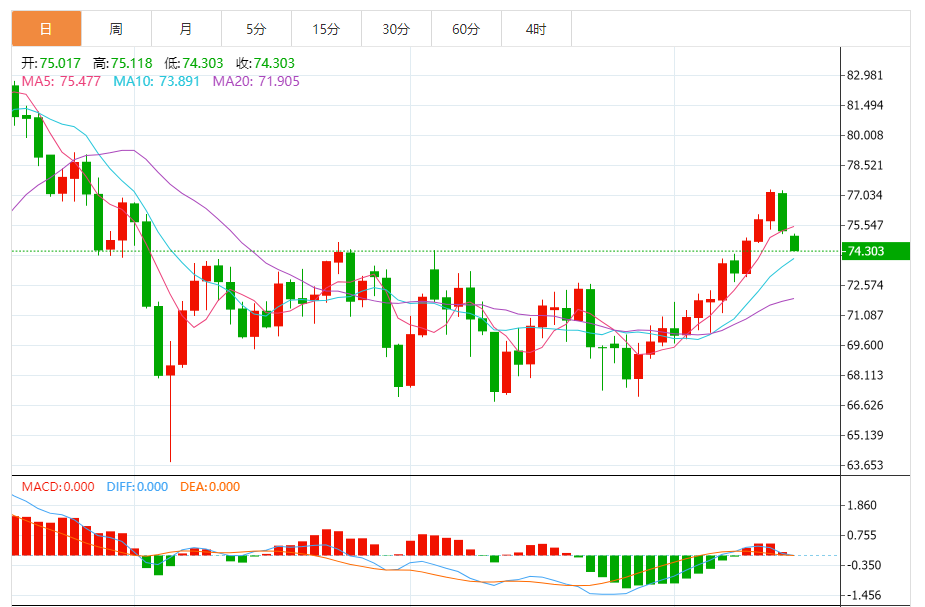The height and width of the screenshot is (607, 925).
Task: Click the DEA:0.000 indicator label
Action: [x=210, y=487]
